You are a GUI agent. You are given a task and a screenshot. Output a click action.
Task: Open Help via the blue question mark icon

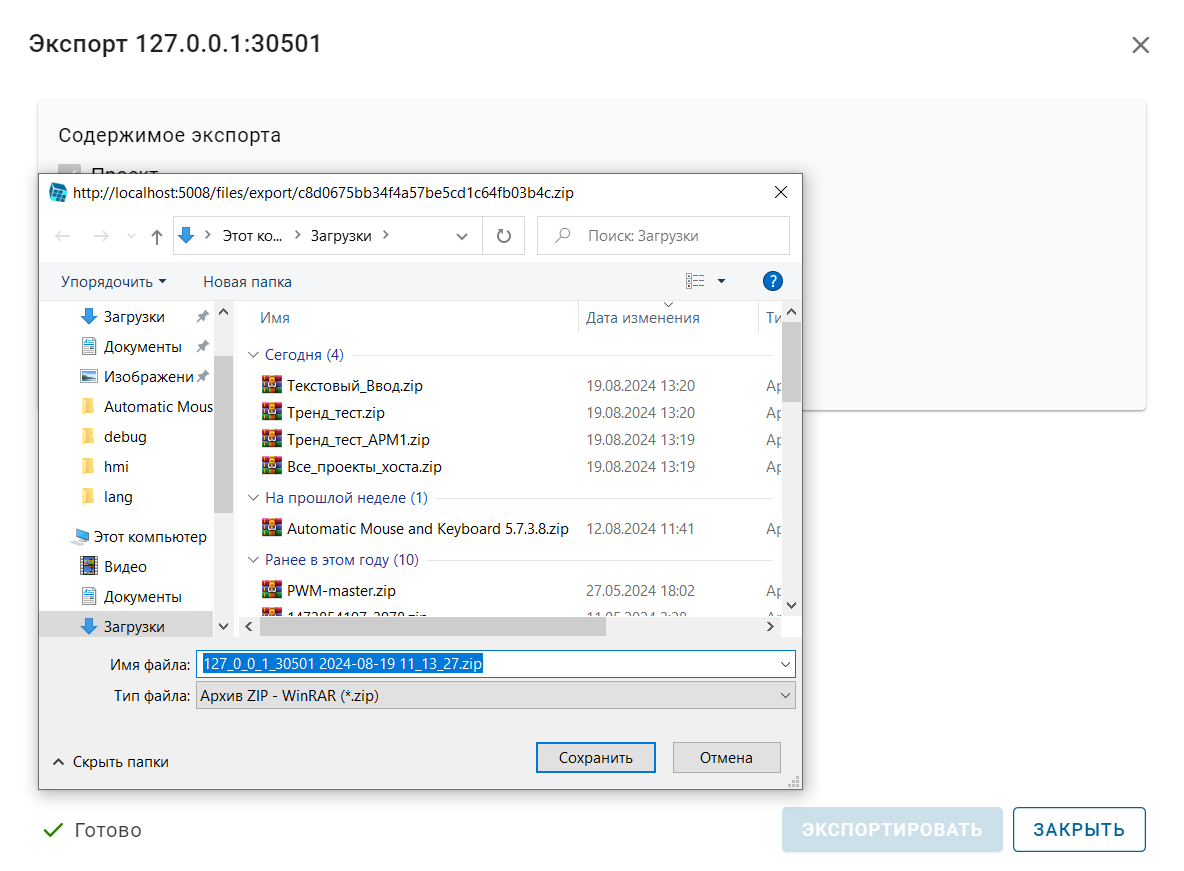click(773, 281)
